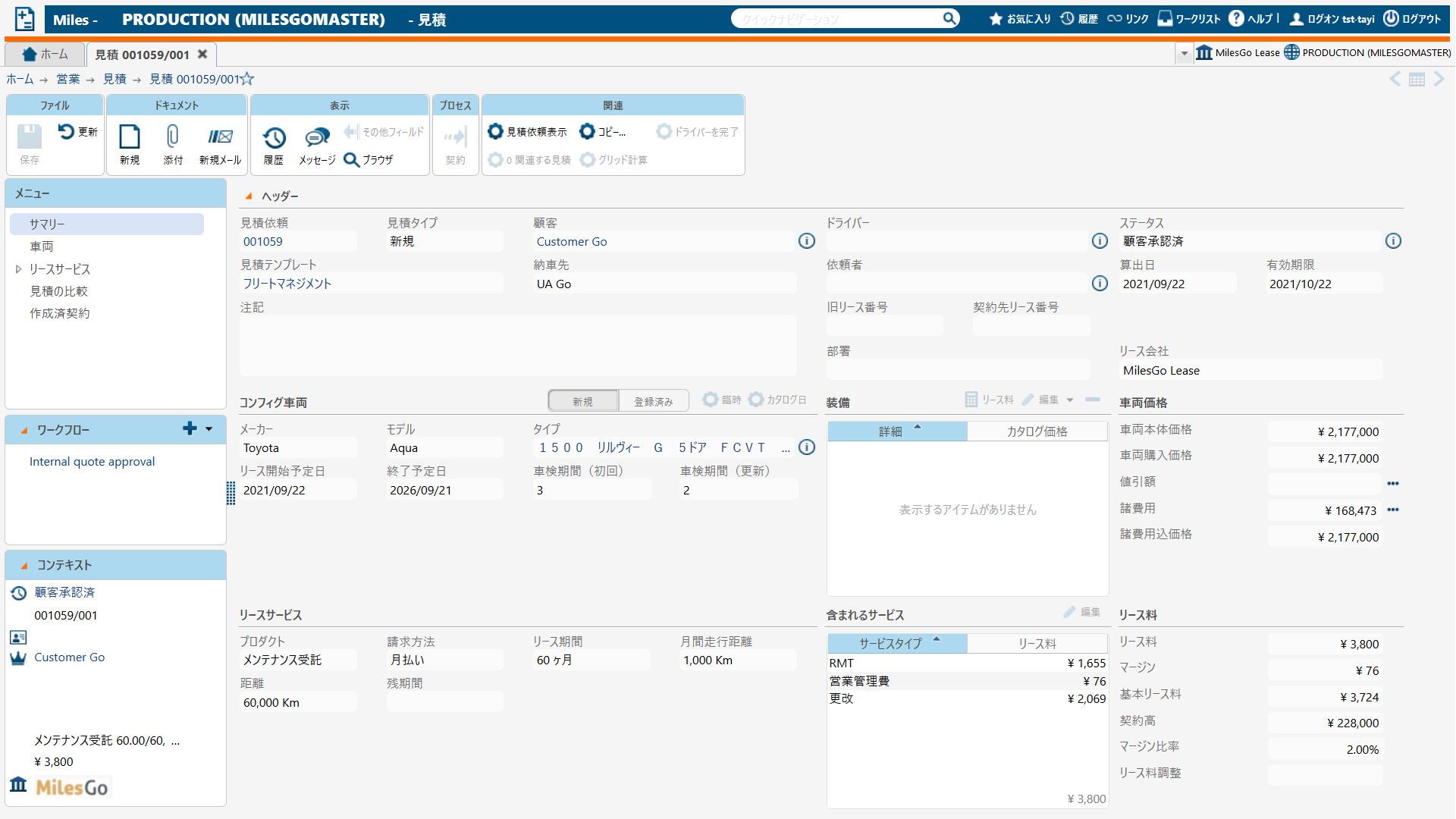This screenshot has height=819, width=1456.
Task: Open ブラウザ magnifier search icon
Action: [351, 159]
